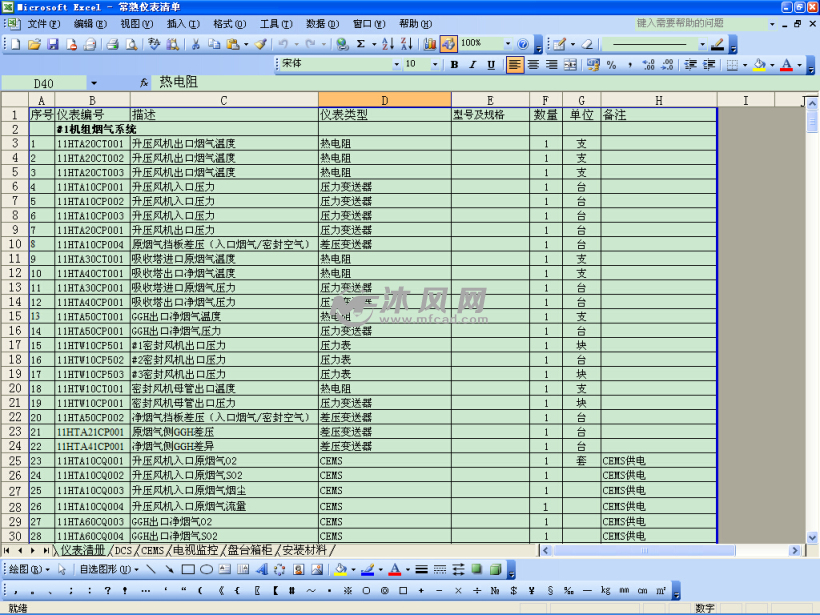Open Print Preview

pos(132,44)
